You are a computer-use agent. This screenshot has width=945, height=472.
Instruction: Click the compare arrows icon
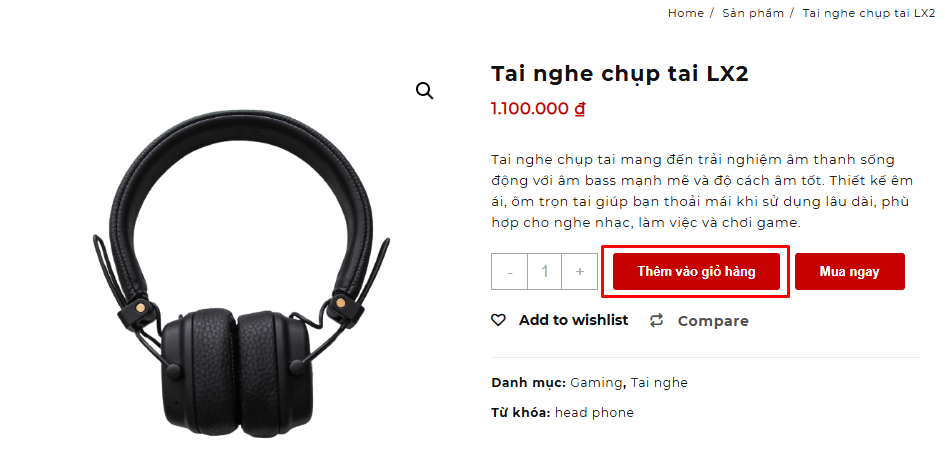656,321
